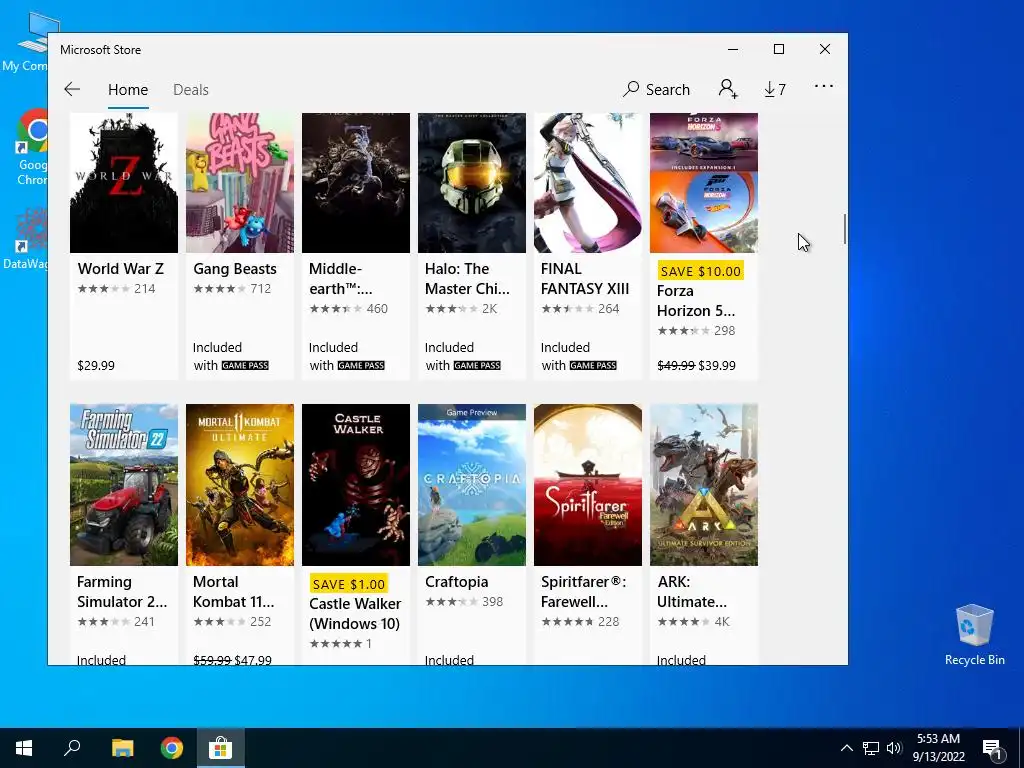1024x768 pixels.
Task: Go back with the back arrow
Action: tap(72, 89)
